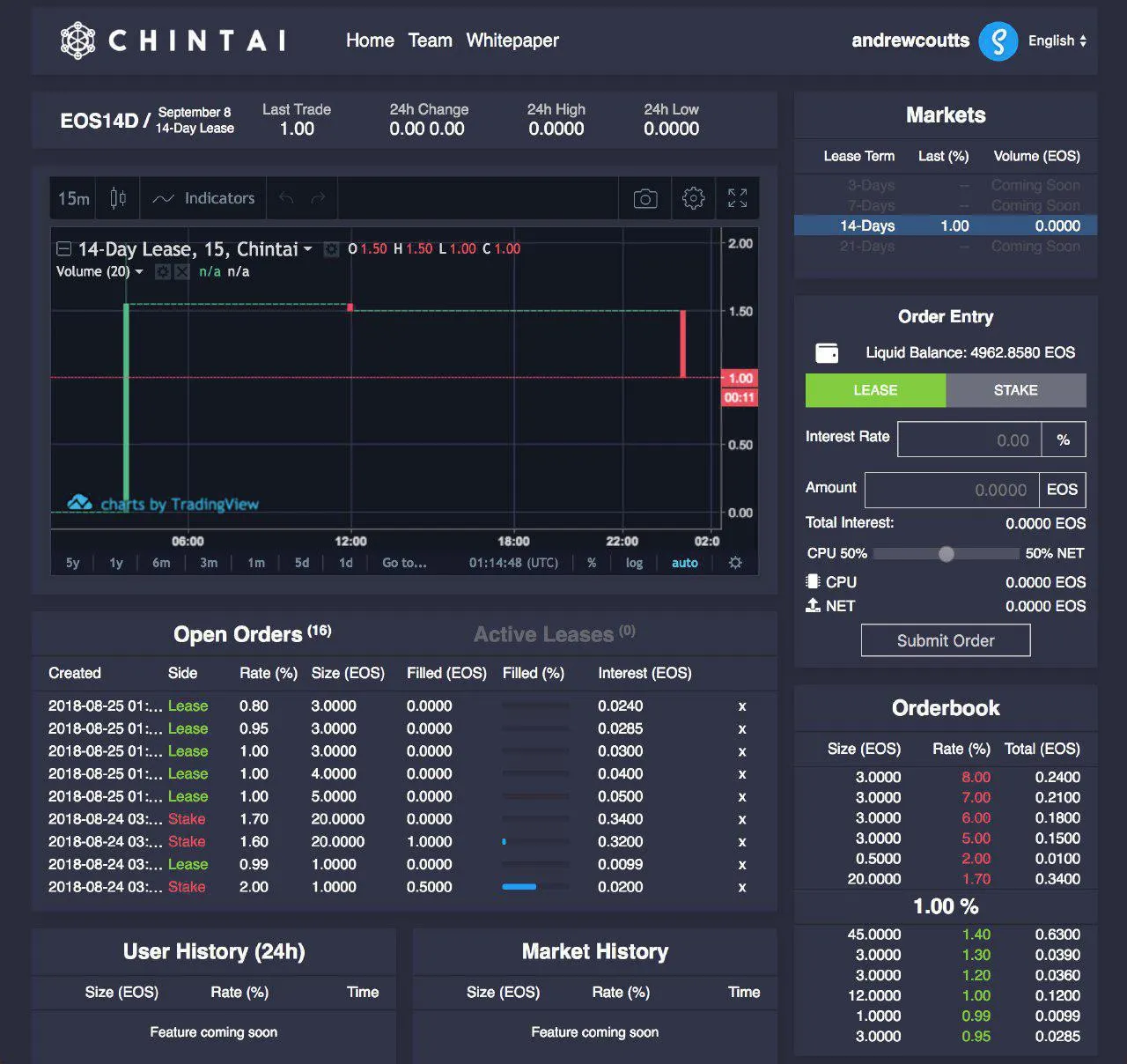
Task: Click the CPU chip icon
Action: pos(813,582)
